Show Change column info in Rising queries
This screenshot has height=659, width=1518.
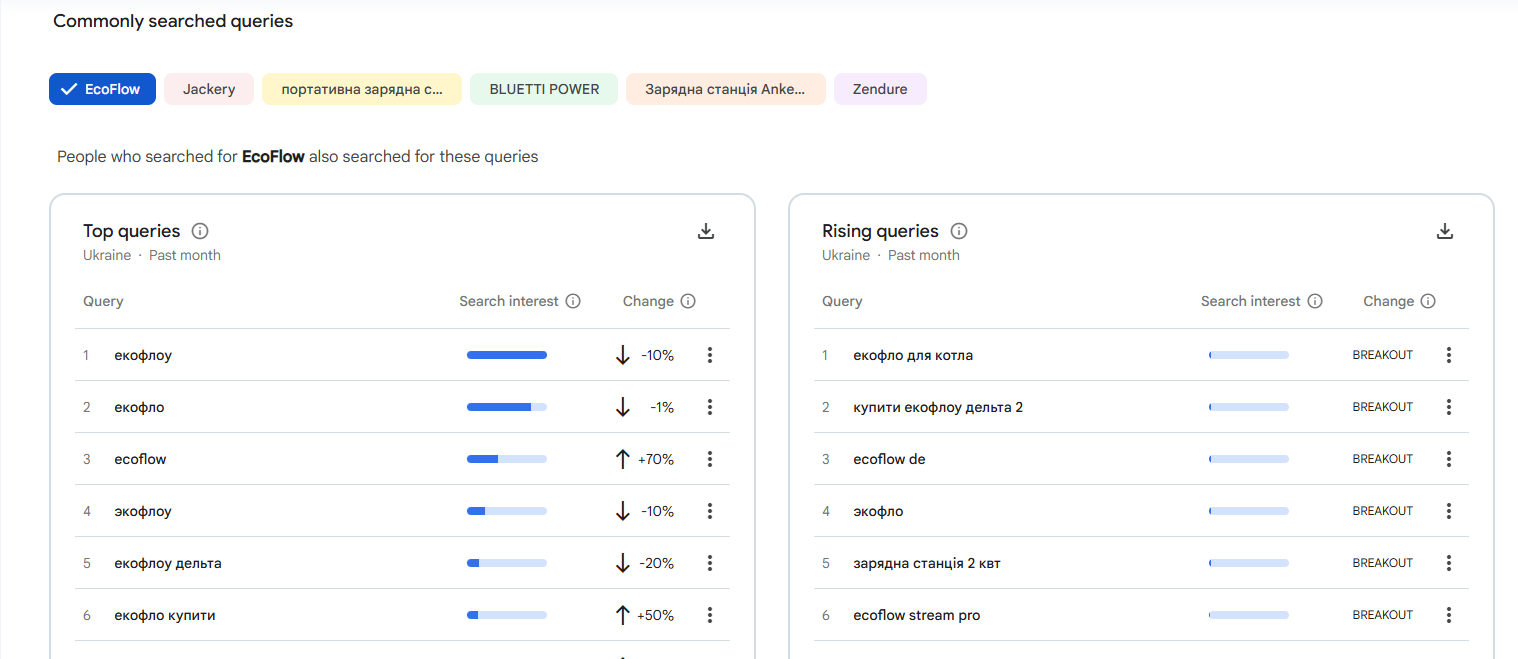click(1428, 301)
